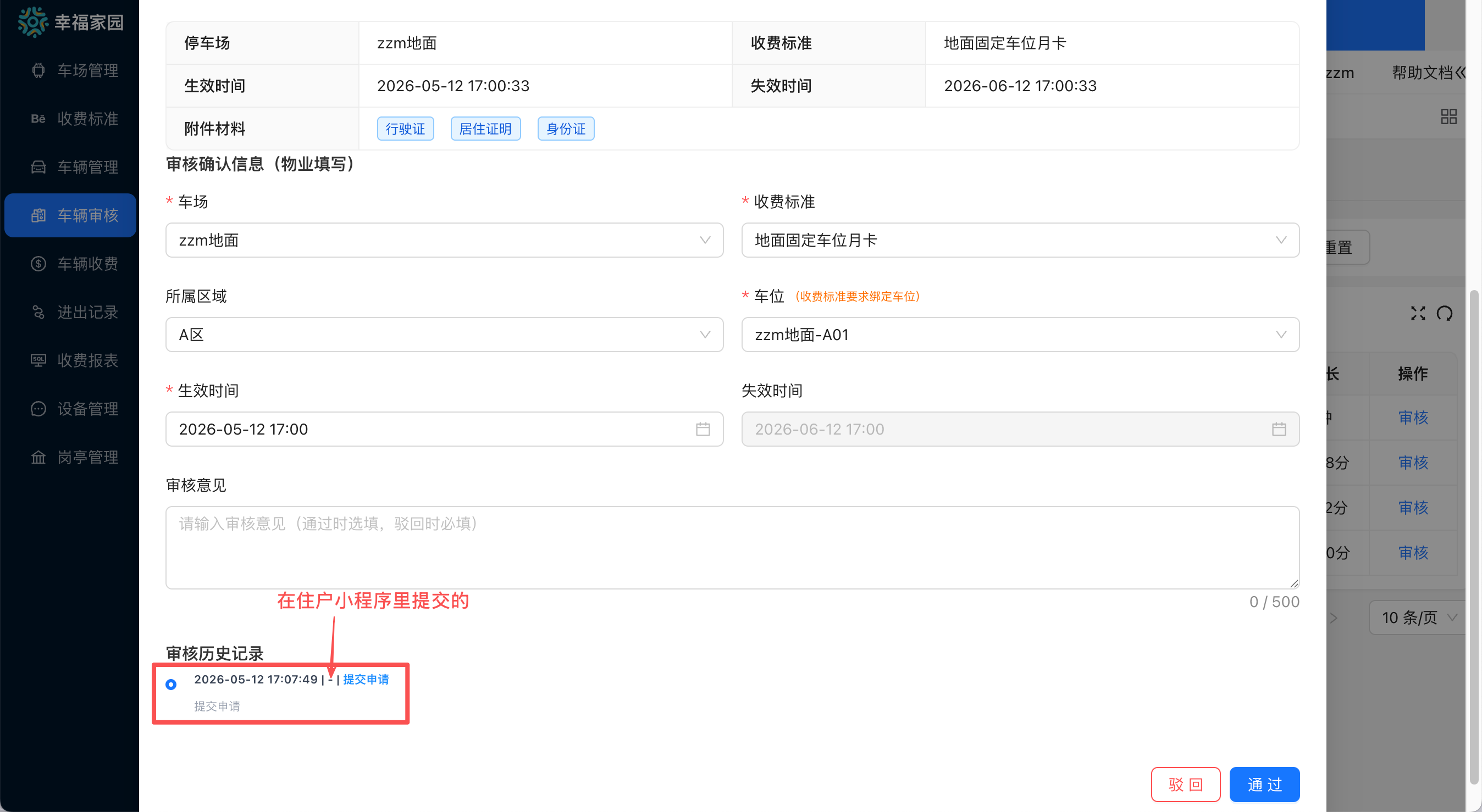This screenshot has width=1482, height=812.
Task: Click the 车辆管理 car icon
Action: (38, 167)
